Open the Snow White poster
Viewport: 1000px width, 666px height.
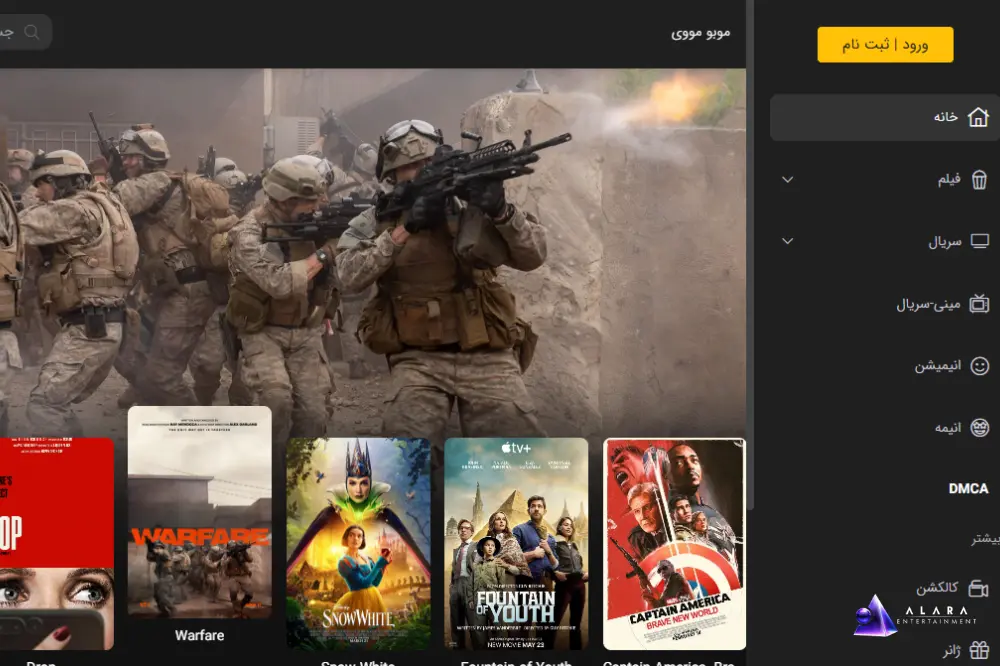coord(358,543)
